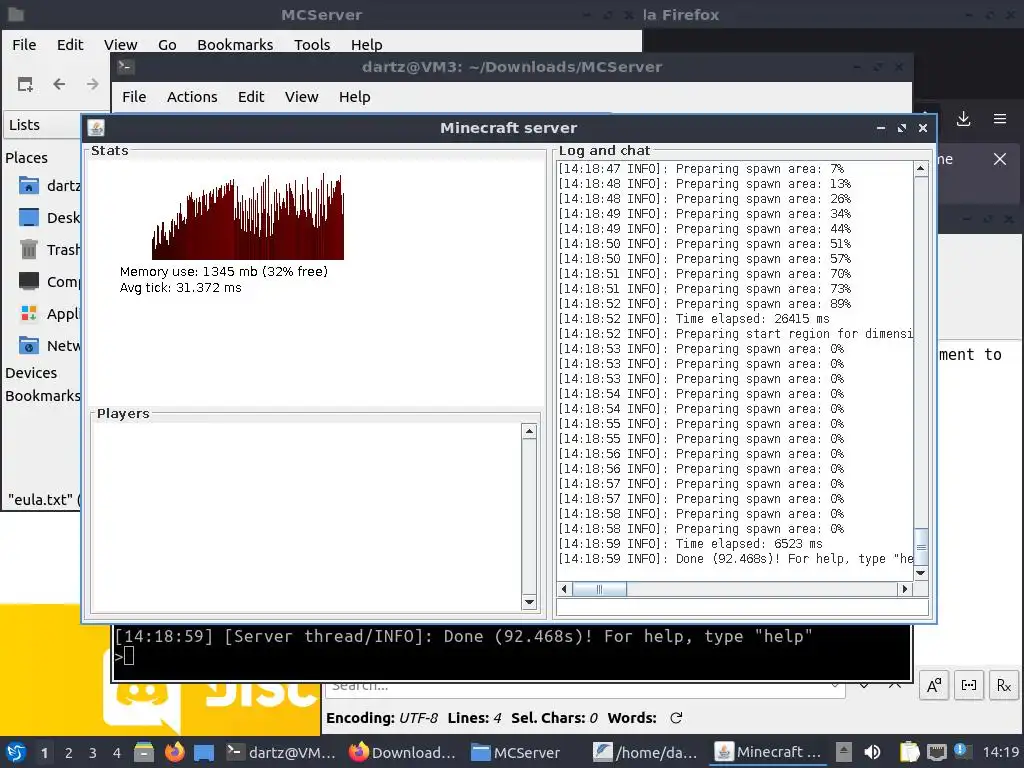Open the file manager Tools menu
The height and width of the screenshot is (768, 1024).
[x=312, y=44]
